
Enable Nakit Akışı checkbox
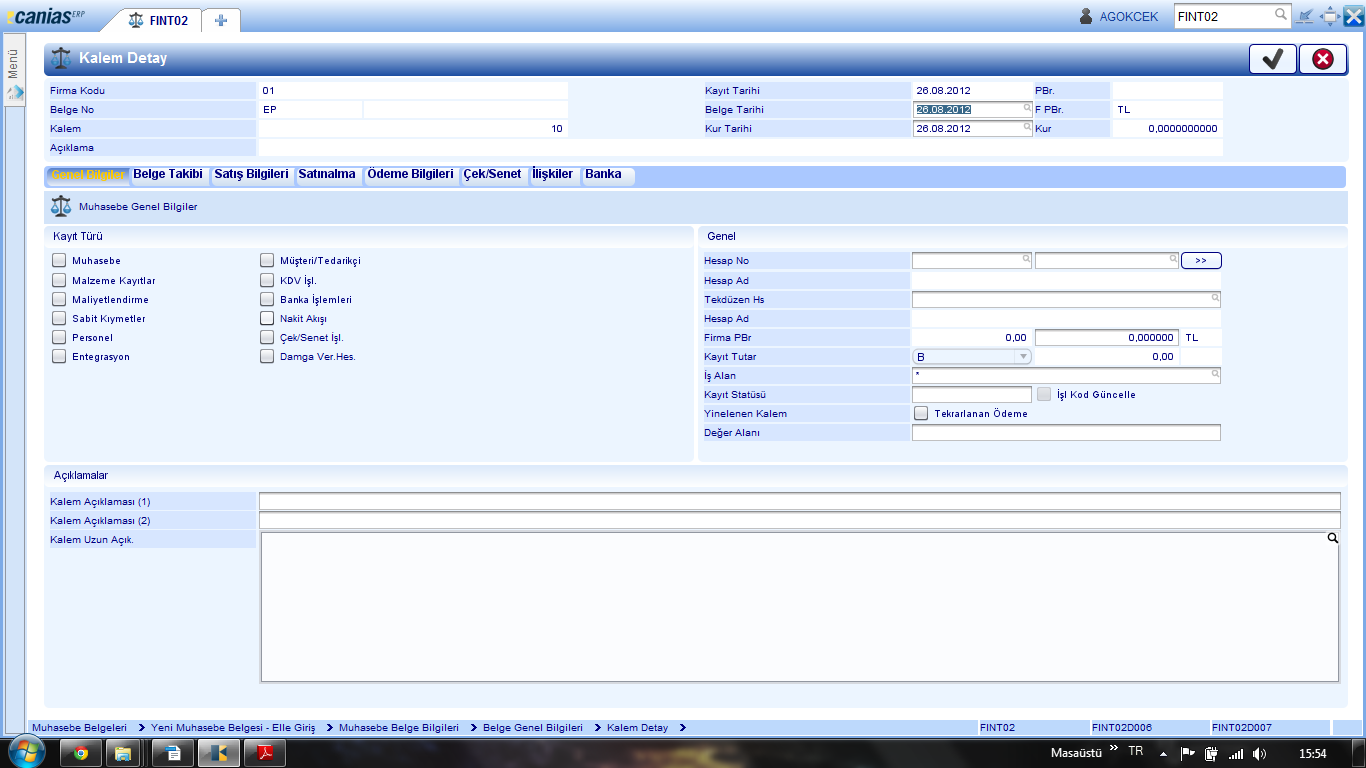tap(267, 318)
